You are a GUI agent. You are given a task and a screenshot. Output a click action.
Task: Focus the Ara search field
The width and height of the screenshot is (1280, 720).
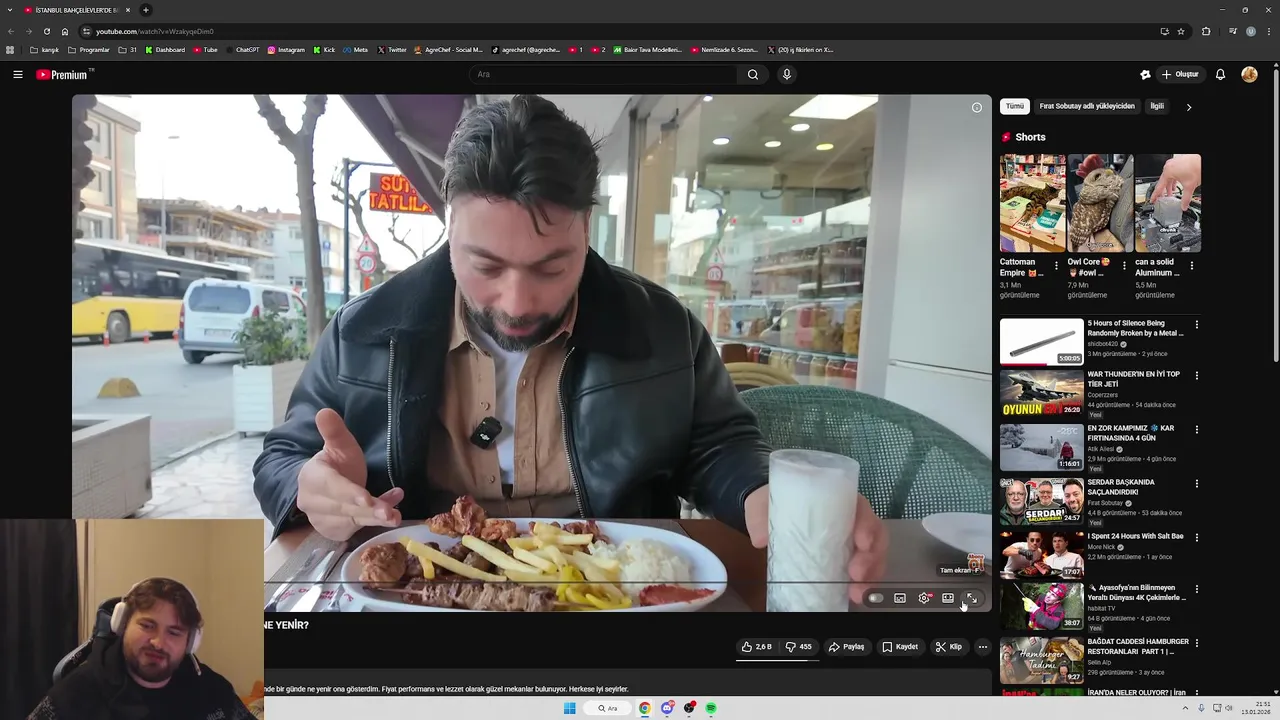click(x=603, y=74)
